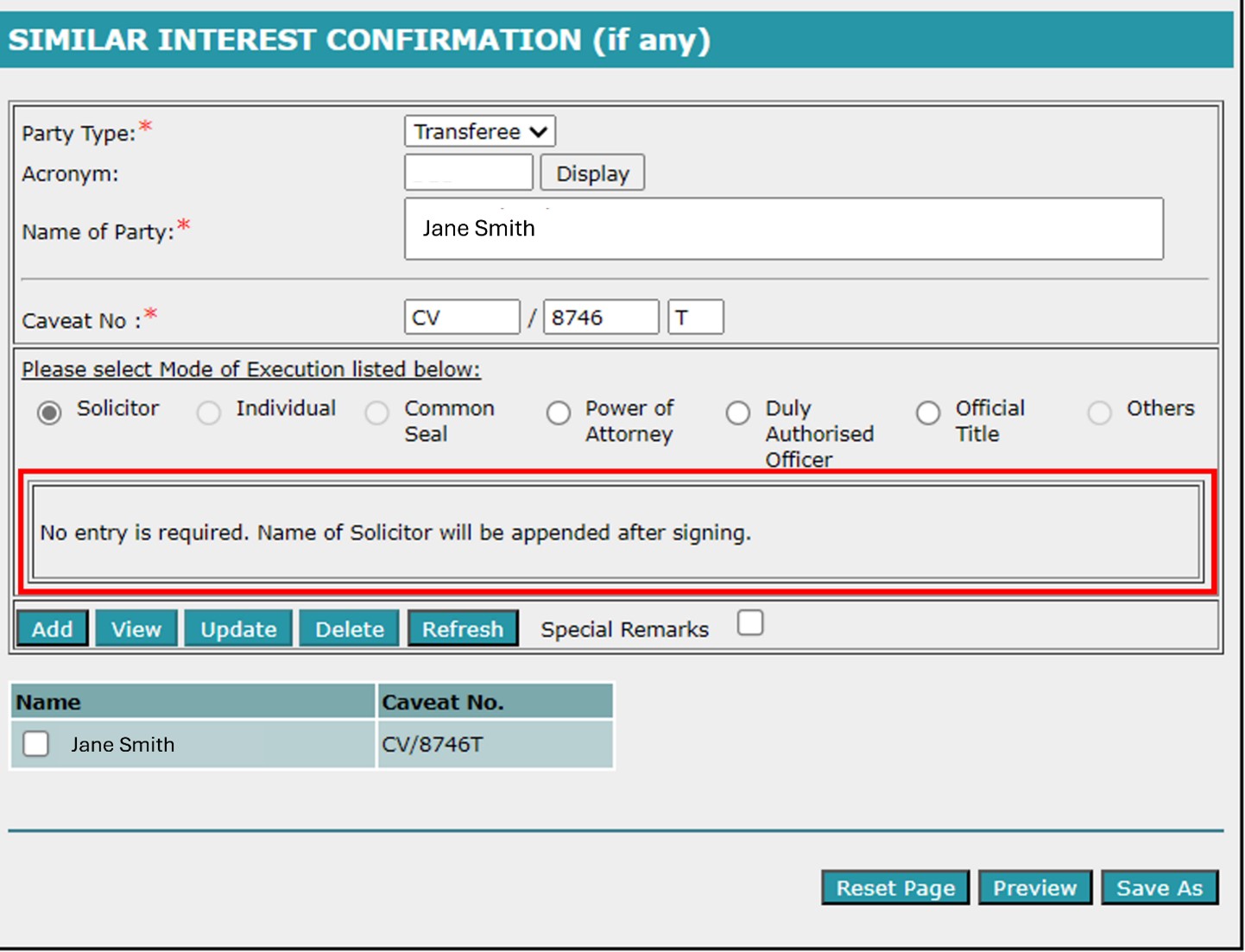Click the Acronym input field

pos(468,173)
